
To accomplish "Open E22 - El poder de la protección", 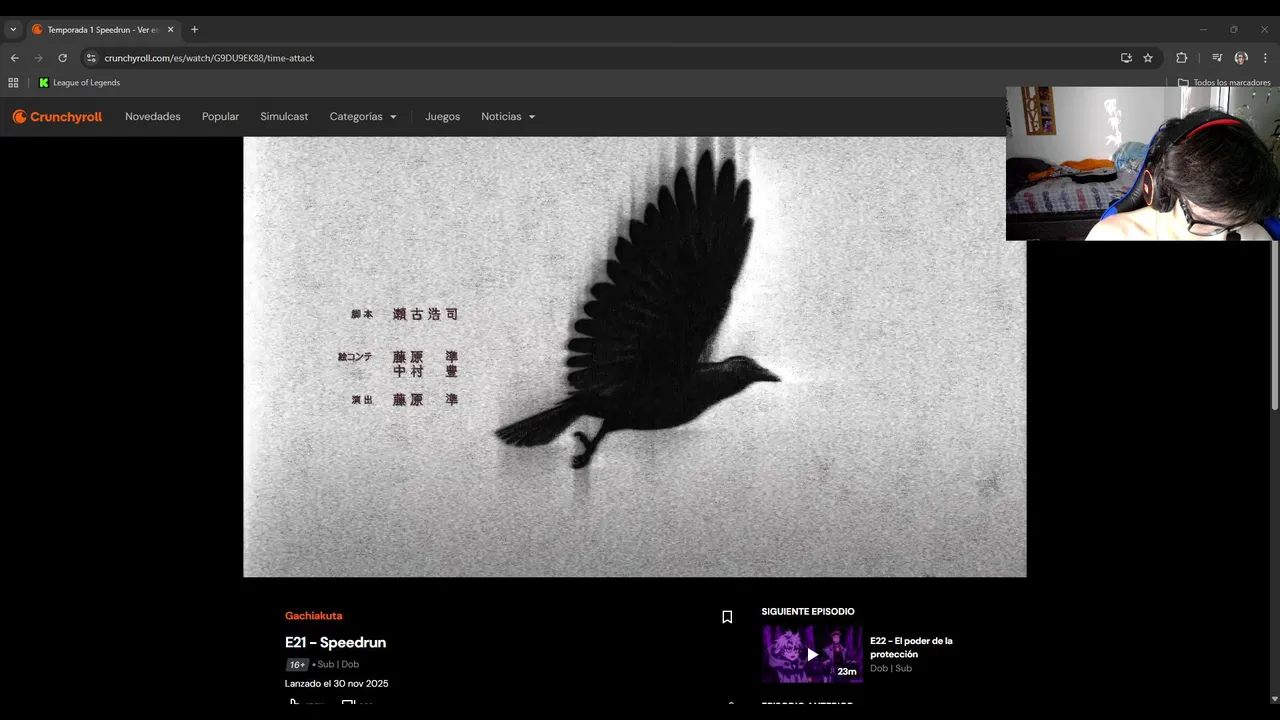I will pyautogui.click(x=911, y=647).
